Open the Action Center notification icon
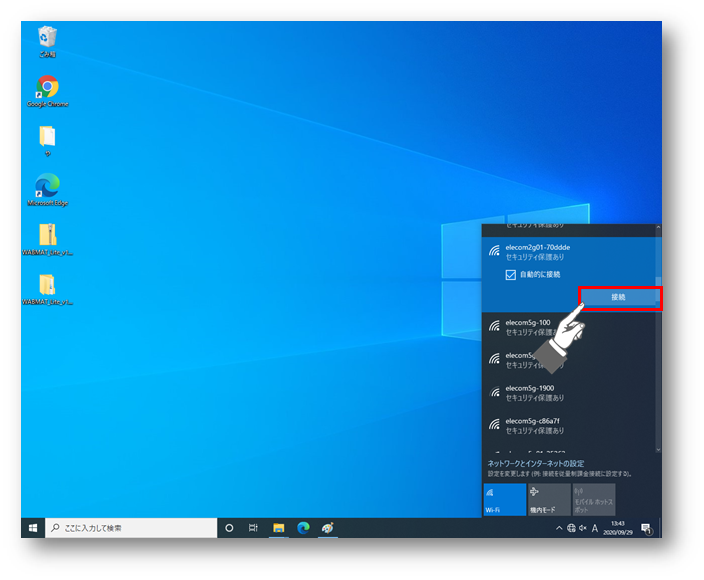The width and height of the screenshot is (704, 580). [x=646, y=528]
